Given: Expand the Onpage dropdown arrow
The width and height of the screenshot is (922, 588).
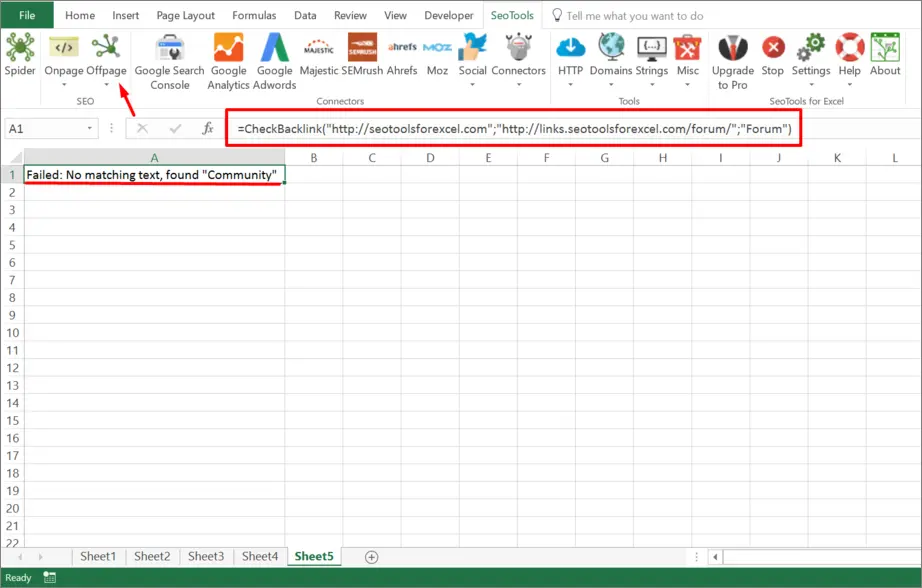Looking at the screenshot, I should (64, 85).
